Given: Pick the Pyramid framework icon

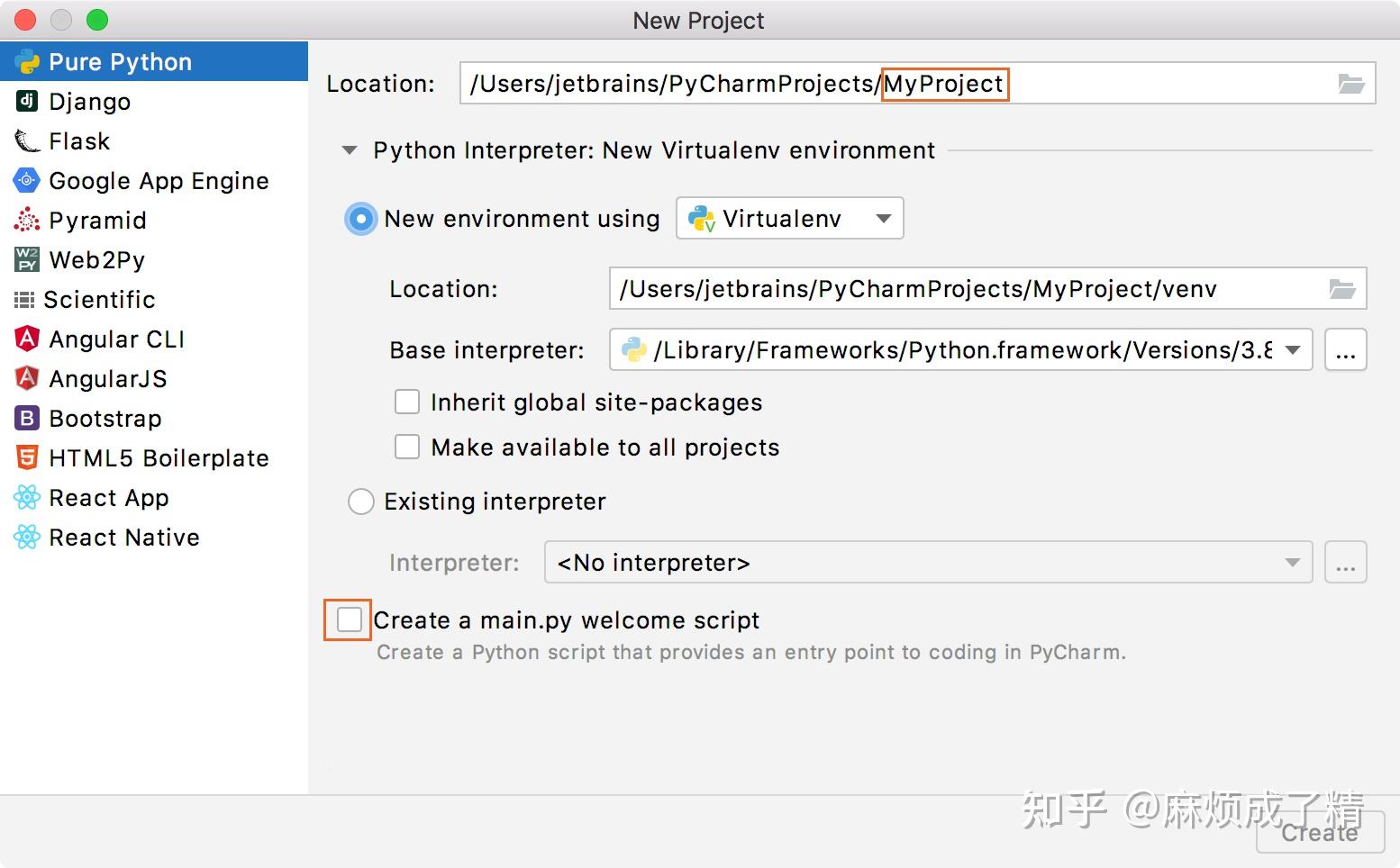Looking at the screenshot, I should point(97,220).
